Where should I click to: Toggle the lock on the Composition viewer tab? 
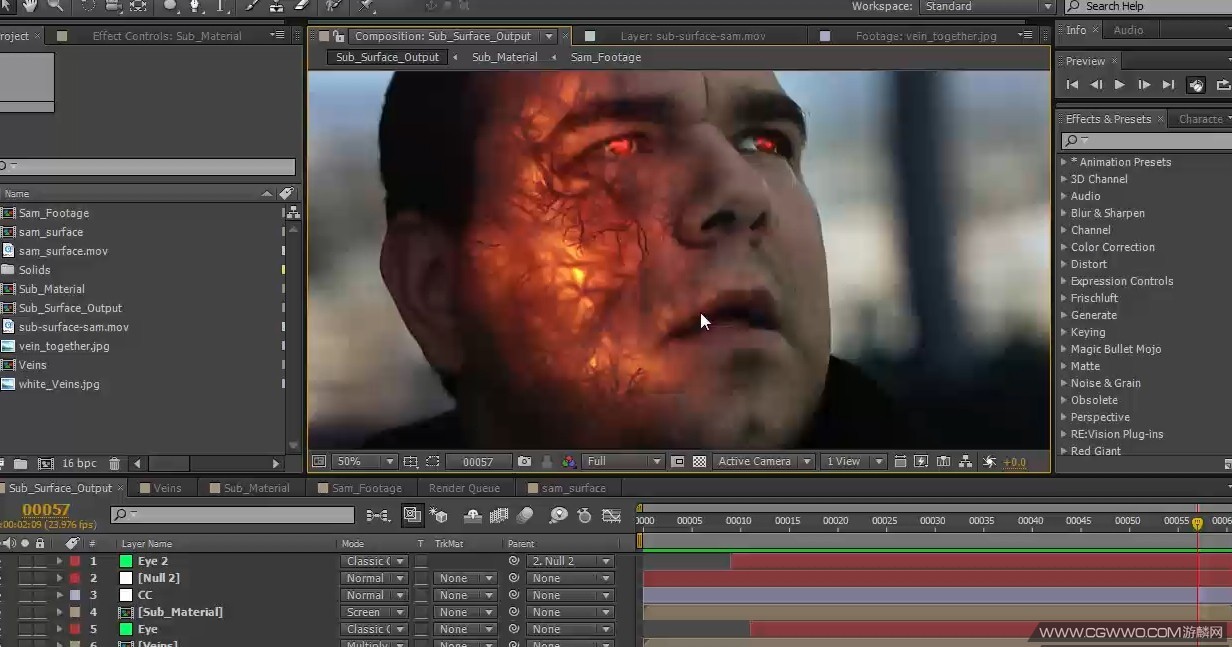click(338, 36)
